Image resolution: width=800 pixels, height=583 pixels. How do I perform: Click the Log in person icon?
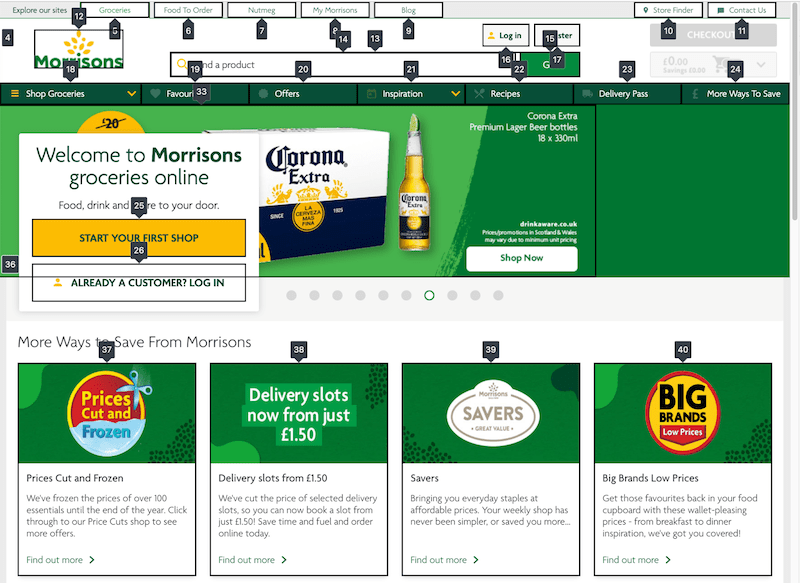[491, 36]
